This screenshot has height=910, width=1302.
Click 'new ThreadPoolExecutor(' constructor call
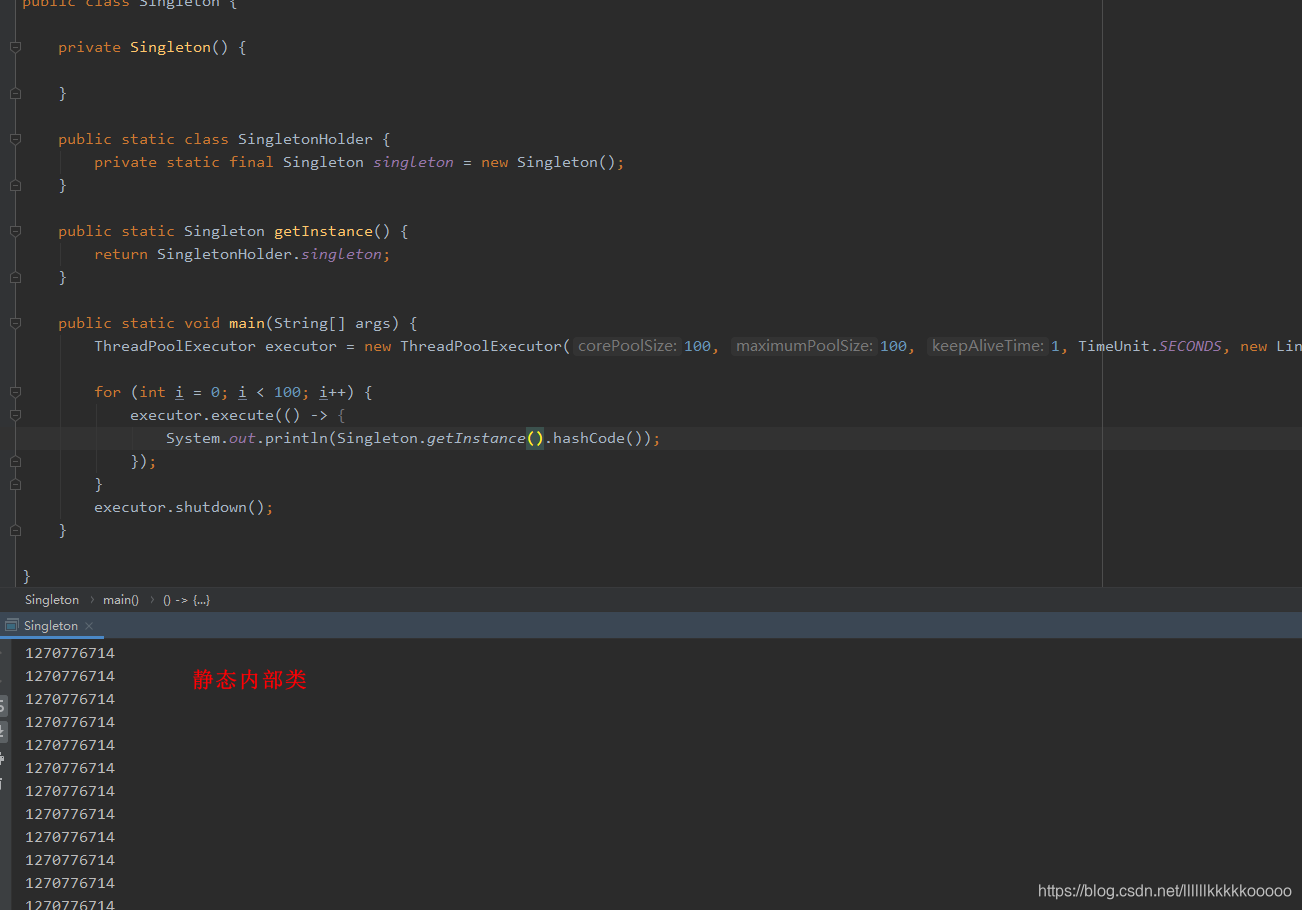coord(467,346)
